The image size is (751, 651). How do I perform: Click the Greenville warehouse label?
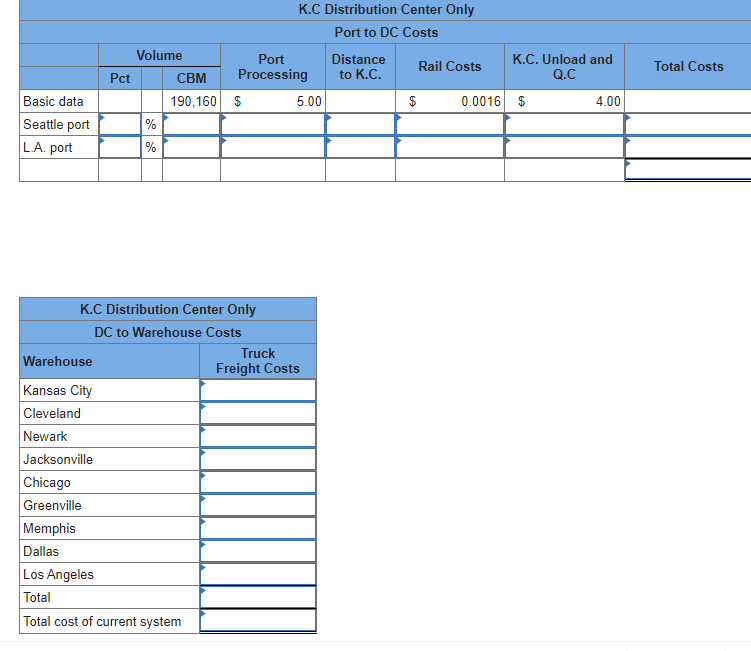click(52, 505)
